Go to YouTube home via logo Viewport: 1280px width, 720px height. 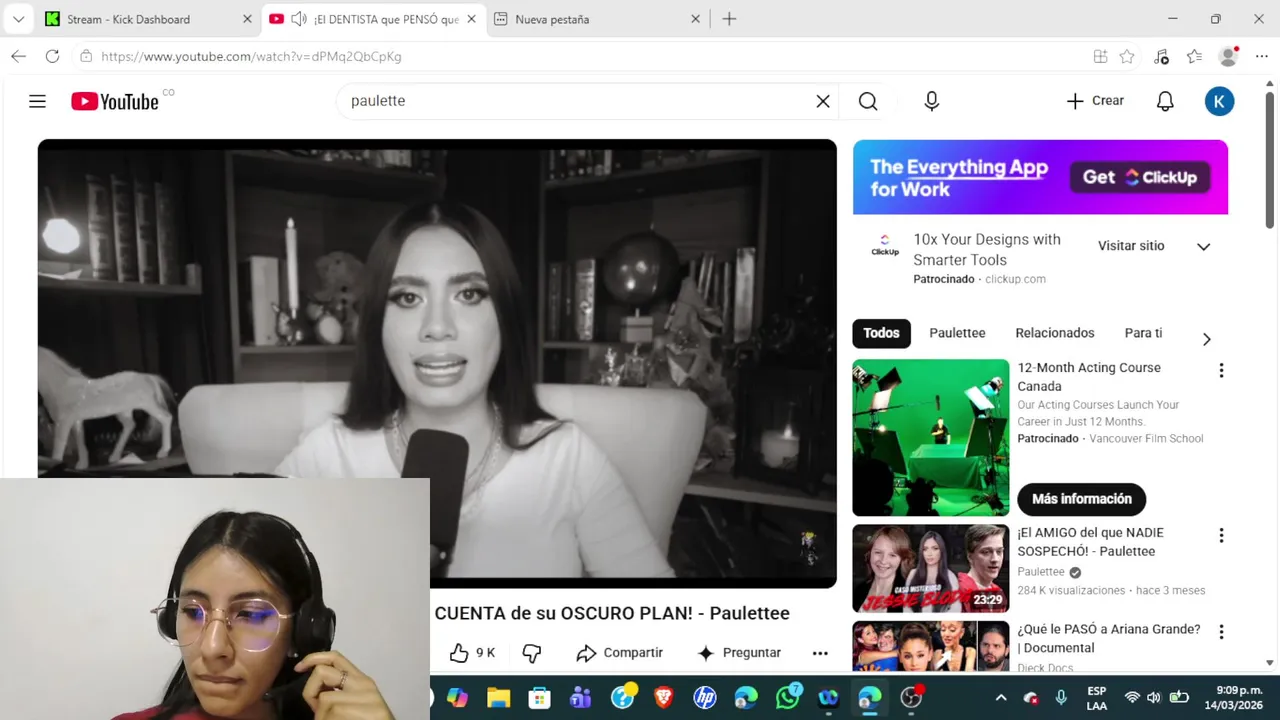(x=115, y=101)
